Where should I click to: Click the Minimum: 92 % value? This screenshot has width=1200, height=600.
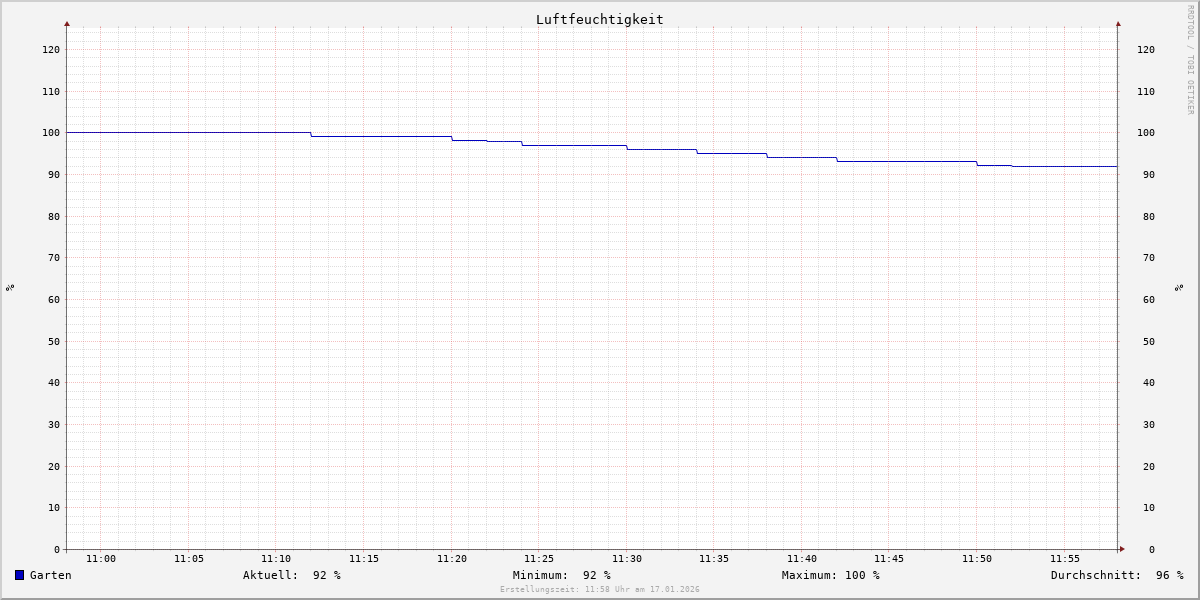562,575
